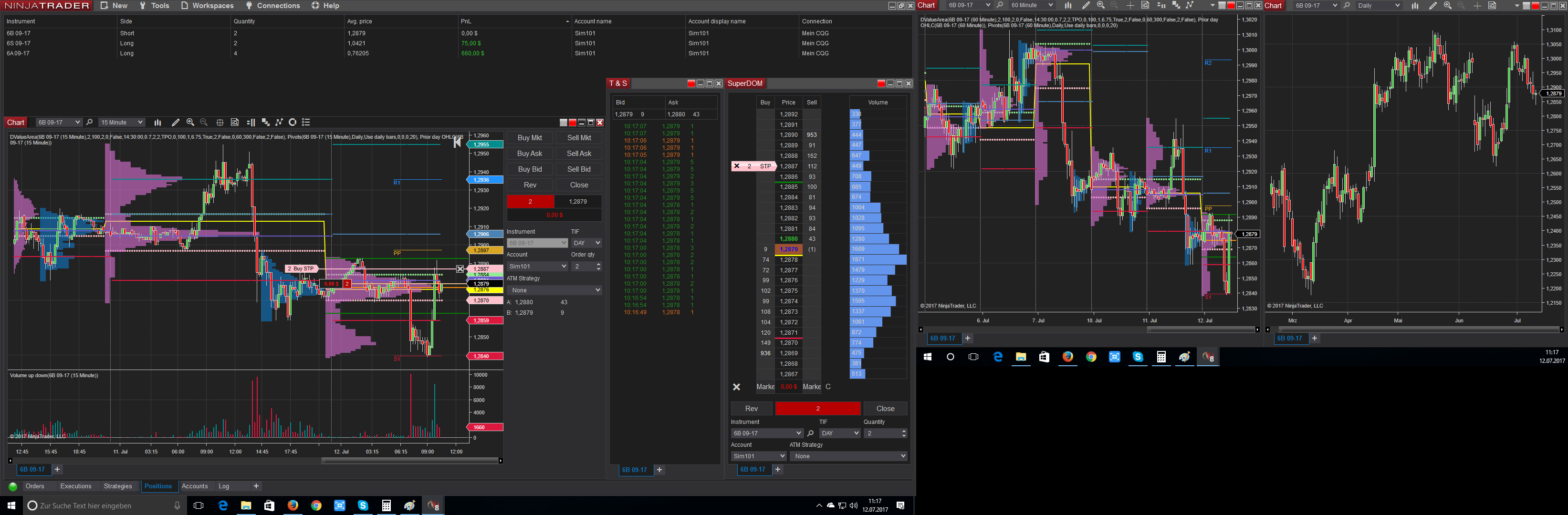This screenshot has height=515, width=1568.
Task: Add a new tab next to Log
Action: (256, 486)
